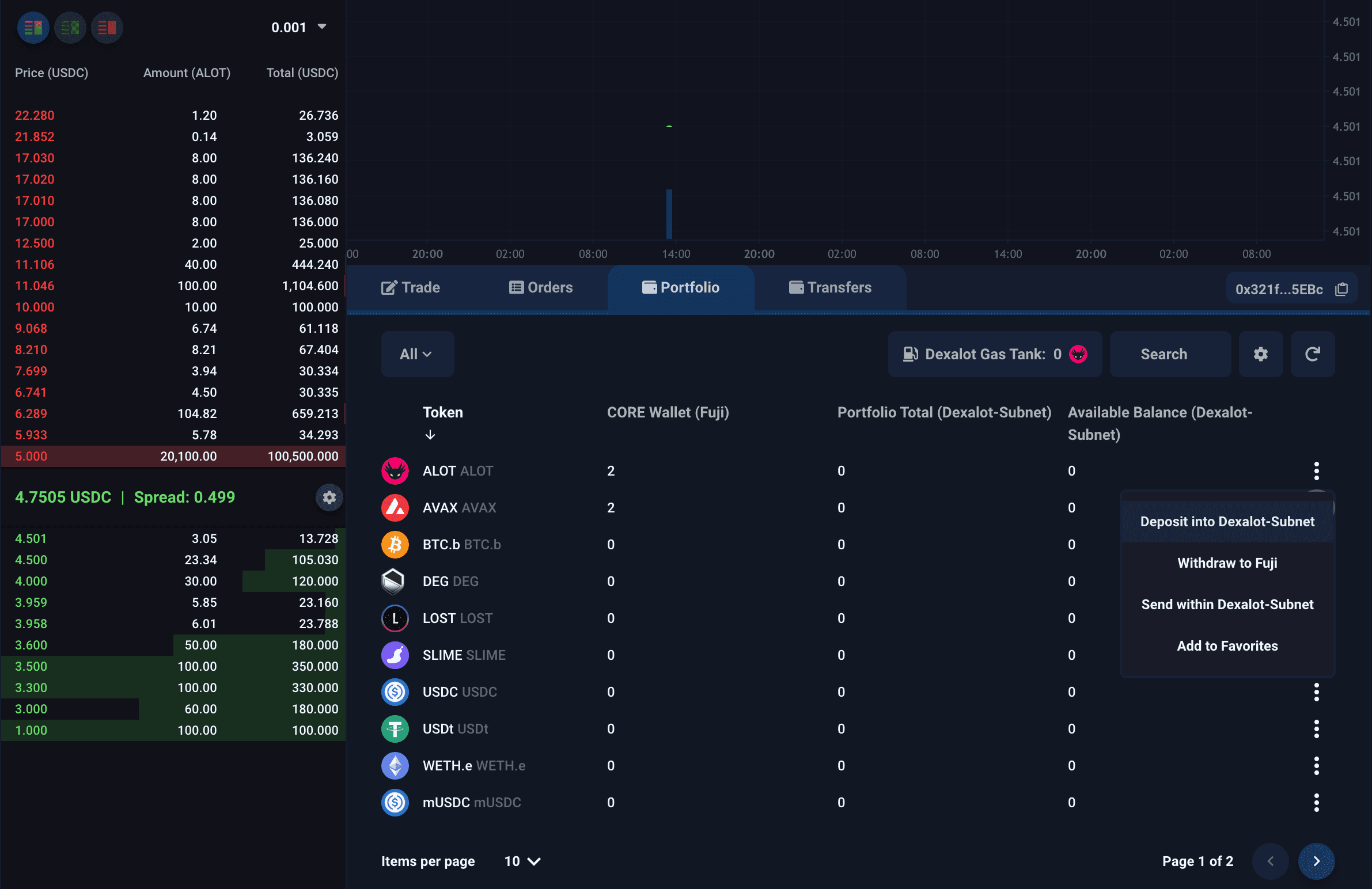1372x889 pixels.
Task: Refresh portfolio balances
Action: [1313, 354]
